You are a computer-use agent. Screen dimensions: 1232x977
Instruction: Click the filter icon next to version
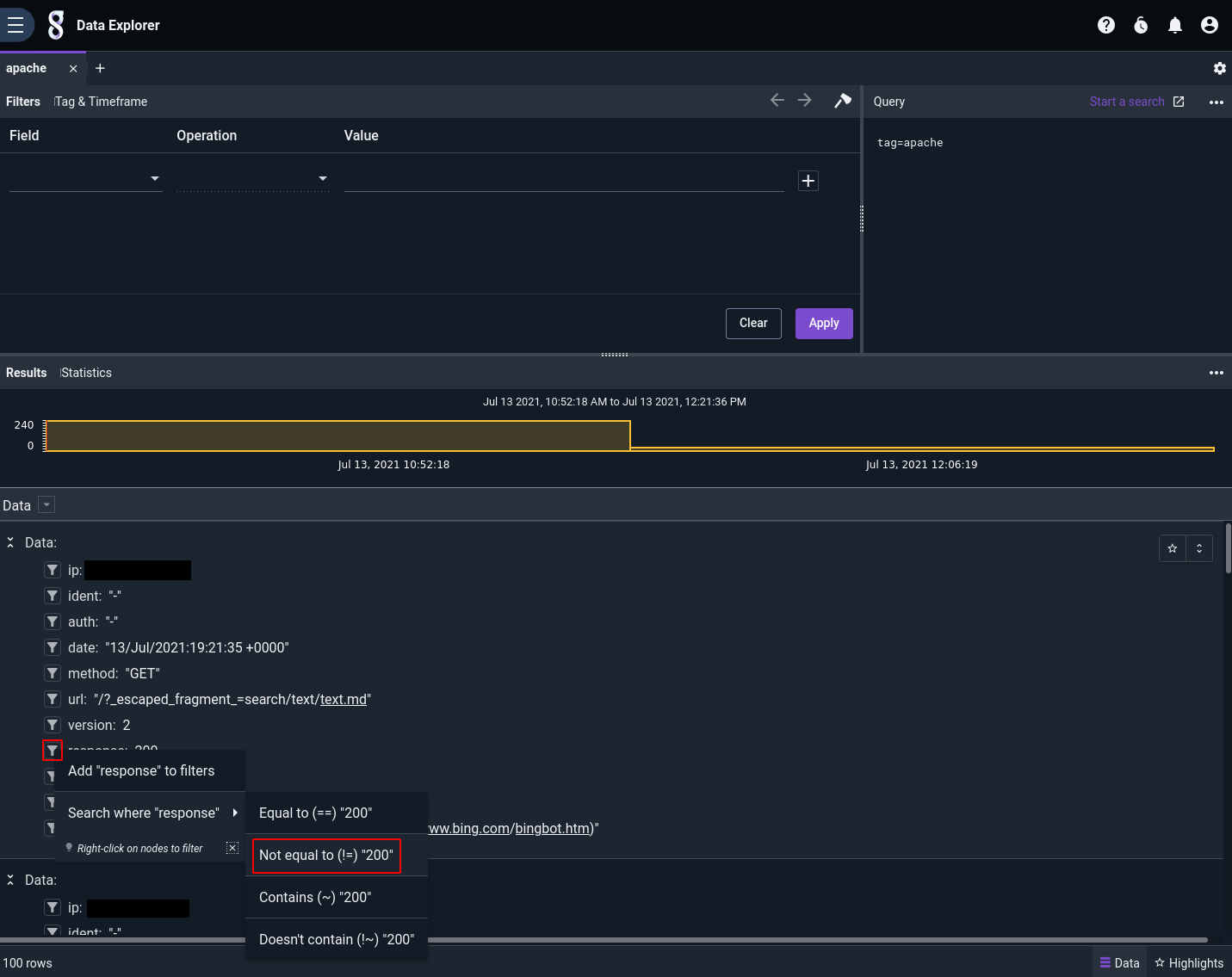[x=53, y=725]
